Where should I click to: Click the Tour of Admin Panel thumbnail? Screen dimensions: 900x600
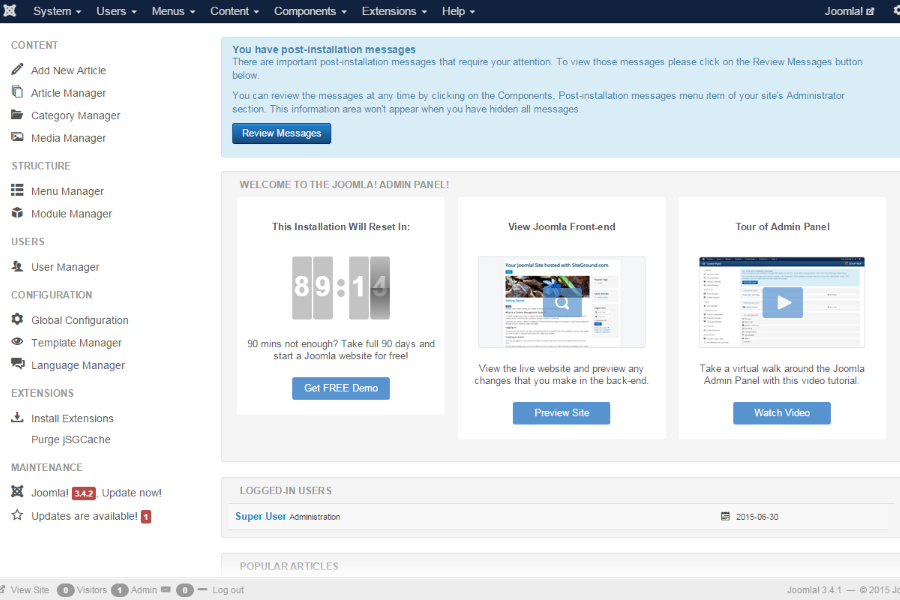pyautogui.click(x=782, y=302)
